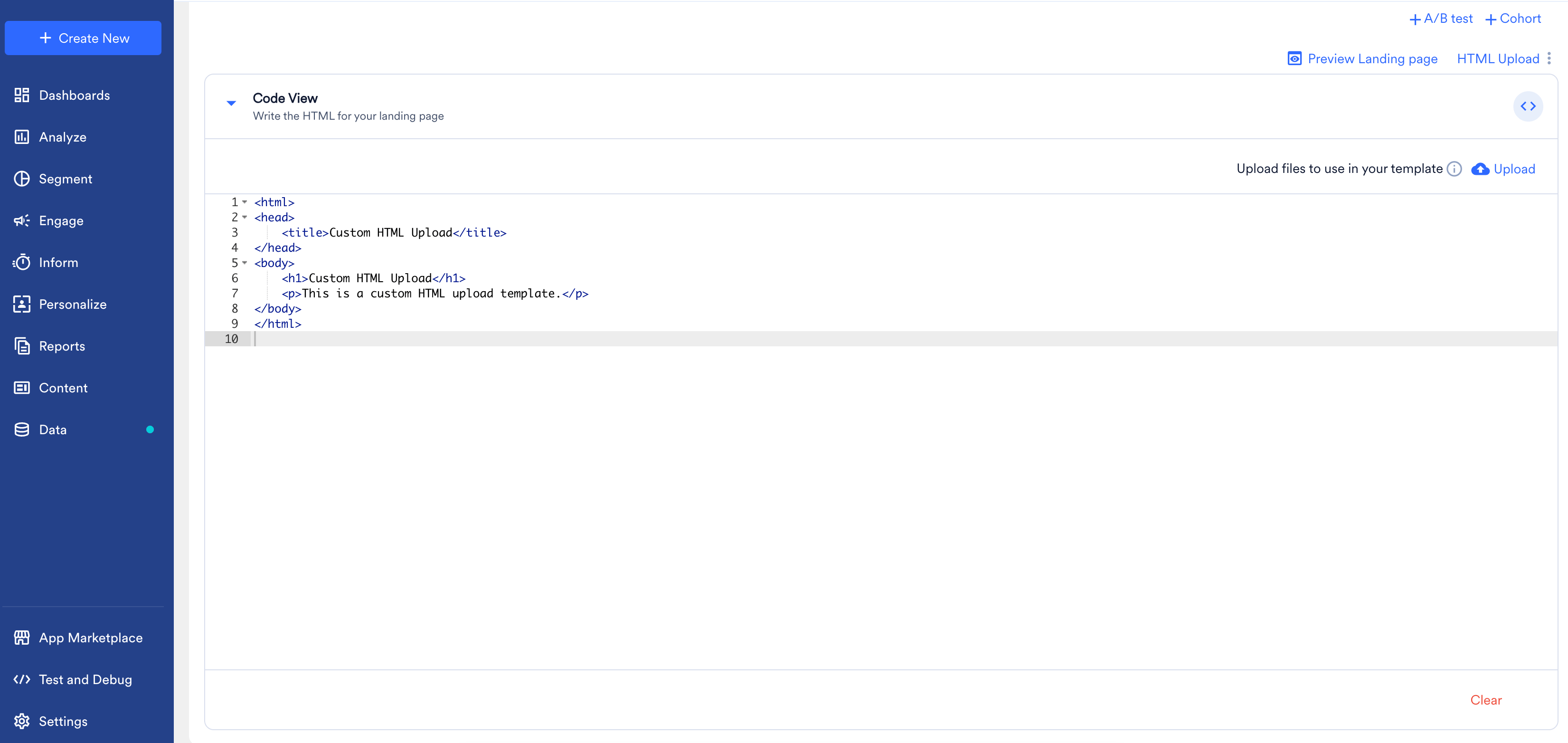Add a Cohort
The height and width of the screenshot is (743, 1568).
point(1512,19)
